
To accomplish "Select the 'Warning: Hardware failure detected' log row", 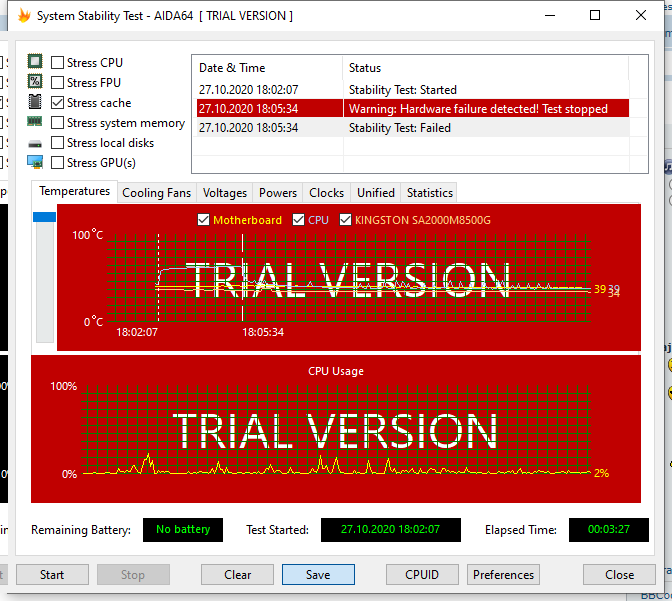I will point(413,108).
